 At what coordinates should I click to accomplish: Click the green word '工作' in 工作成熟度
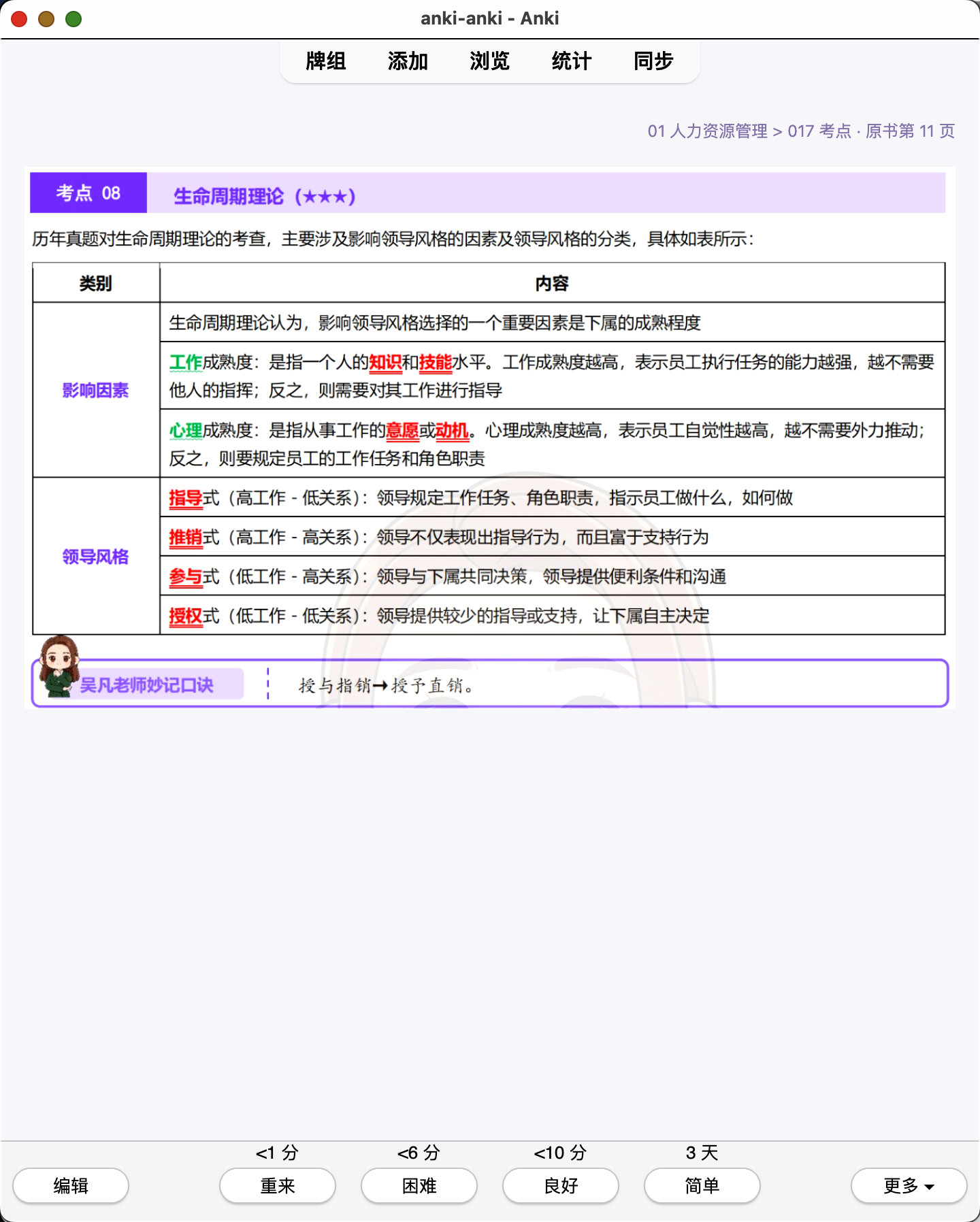186,363
